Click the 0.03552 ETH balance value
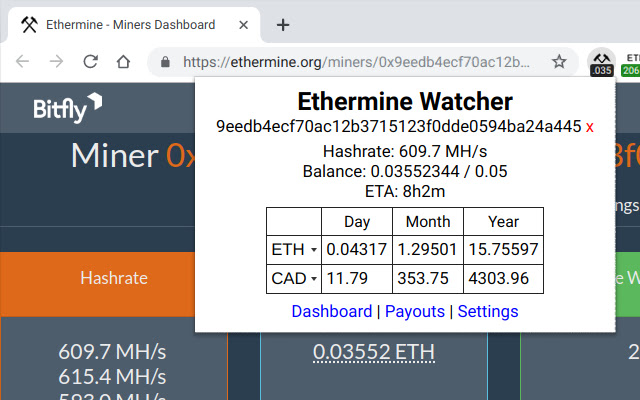This screenshot has width=640, height=400. [x=373, y=352]
